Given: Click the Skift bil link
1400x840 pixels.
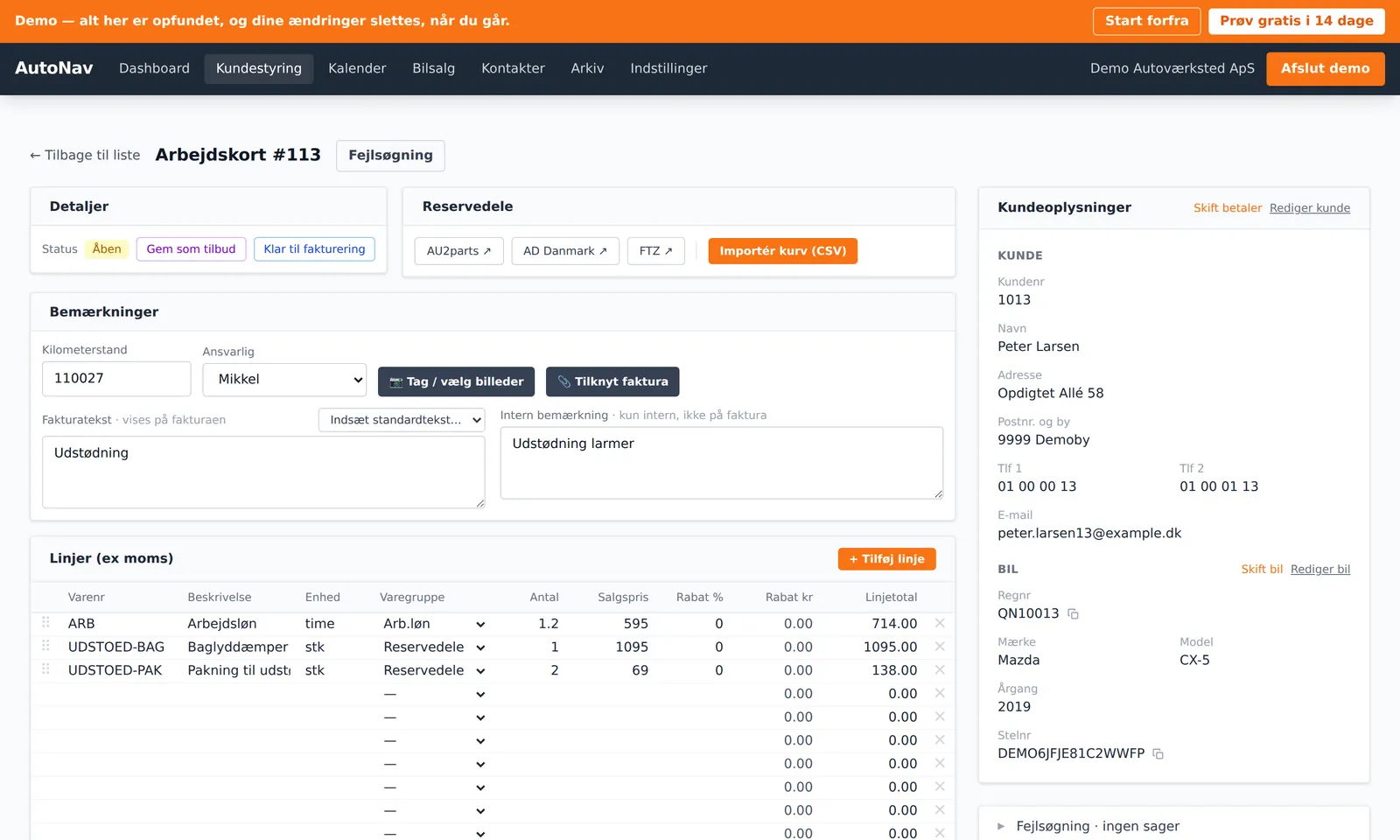Looking at the screenshot, I should [1262, 570].
